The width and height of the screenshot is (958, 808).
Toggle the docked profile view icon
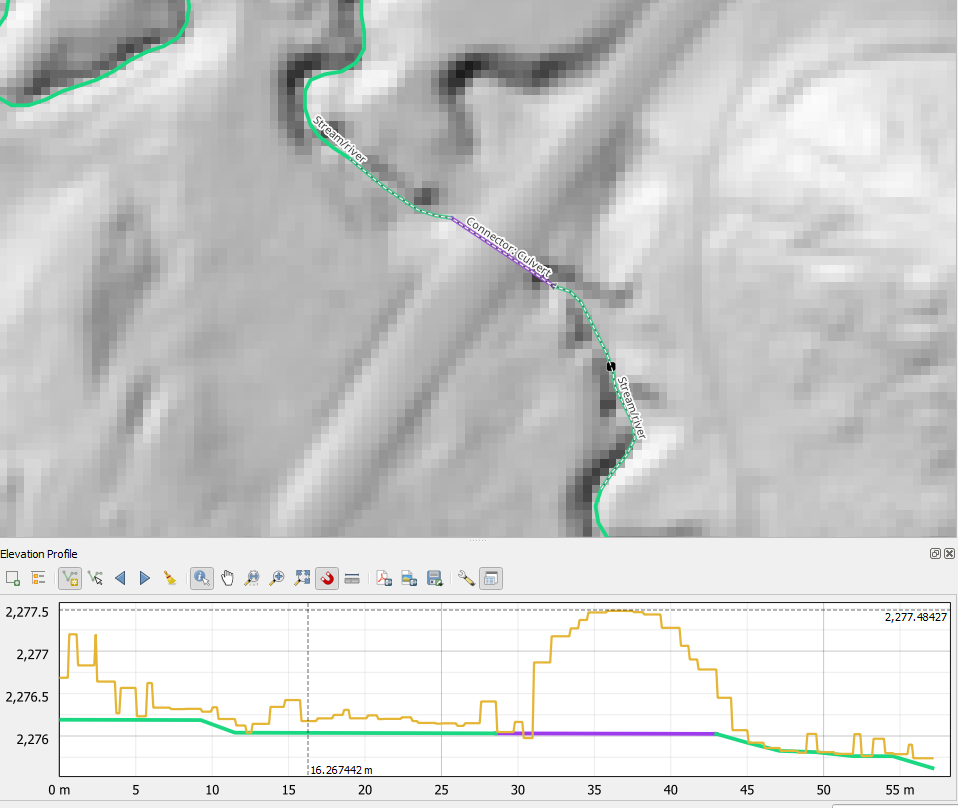(x=489, y=577)
